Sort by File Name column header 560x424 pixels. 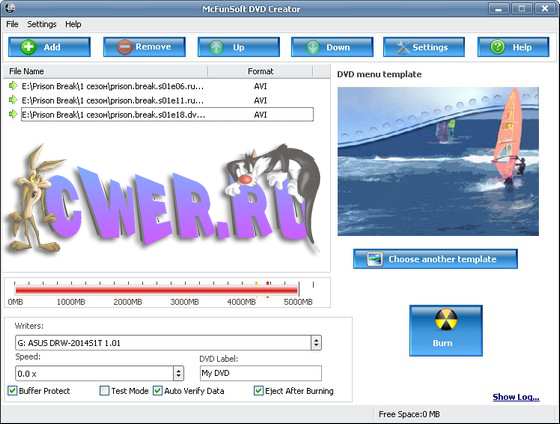pos(105,71)
